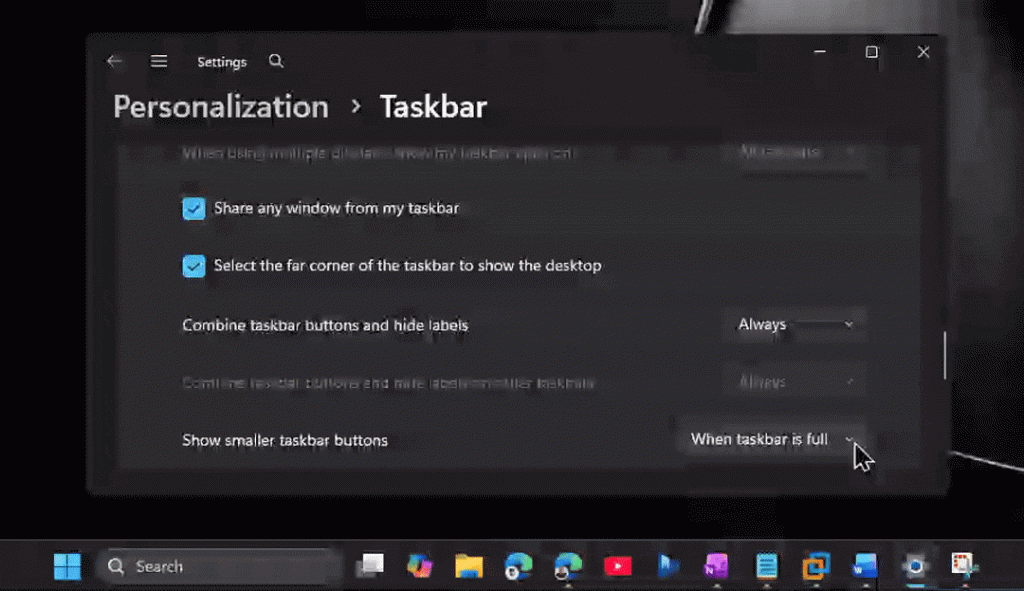Open the Show smaller taskbar buttons dropdown
This screenshot has width=1024, height=591.
tap(772, 439)
